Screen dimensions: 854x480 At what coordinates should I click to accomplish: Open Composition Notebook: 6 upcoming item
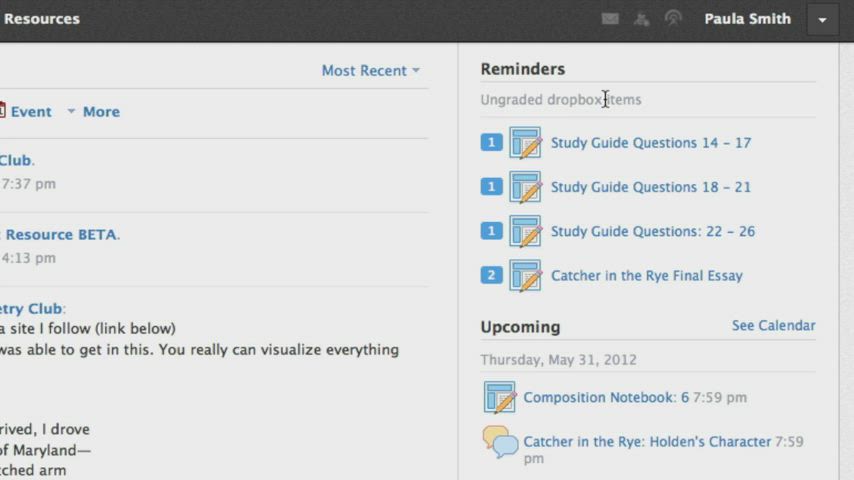click(606, 398)
